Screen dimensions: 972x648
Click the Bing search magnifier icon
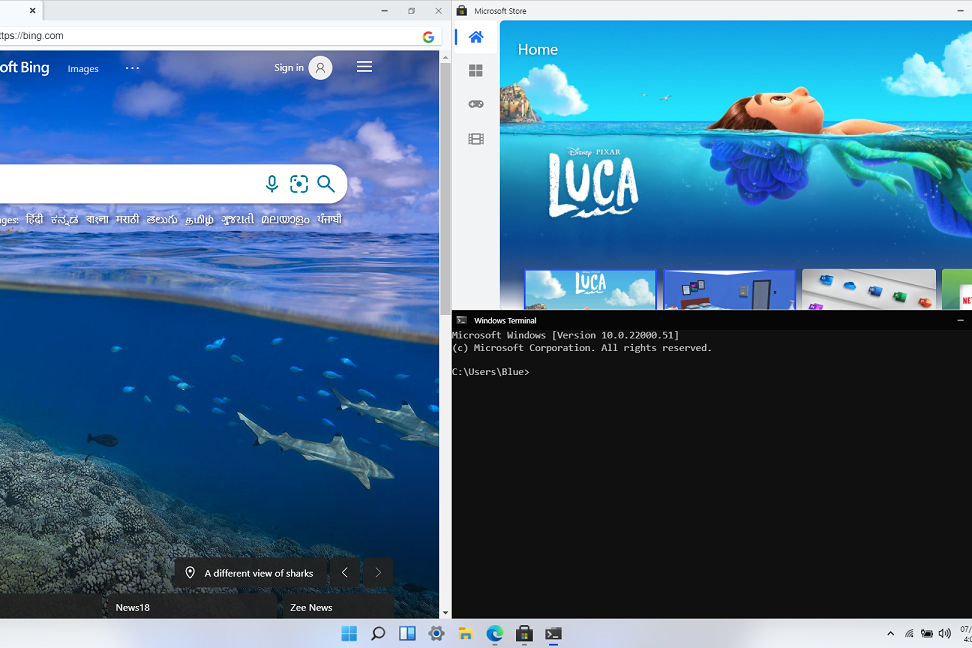click(326, 184)
